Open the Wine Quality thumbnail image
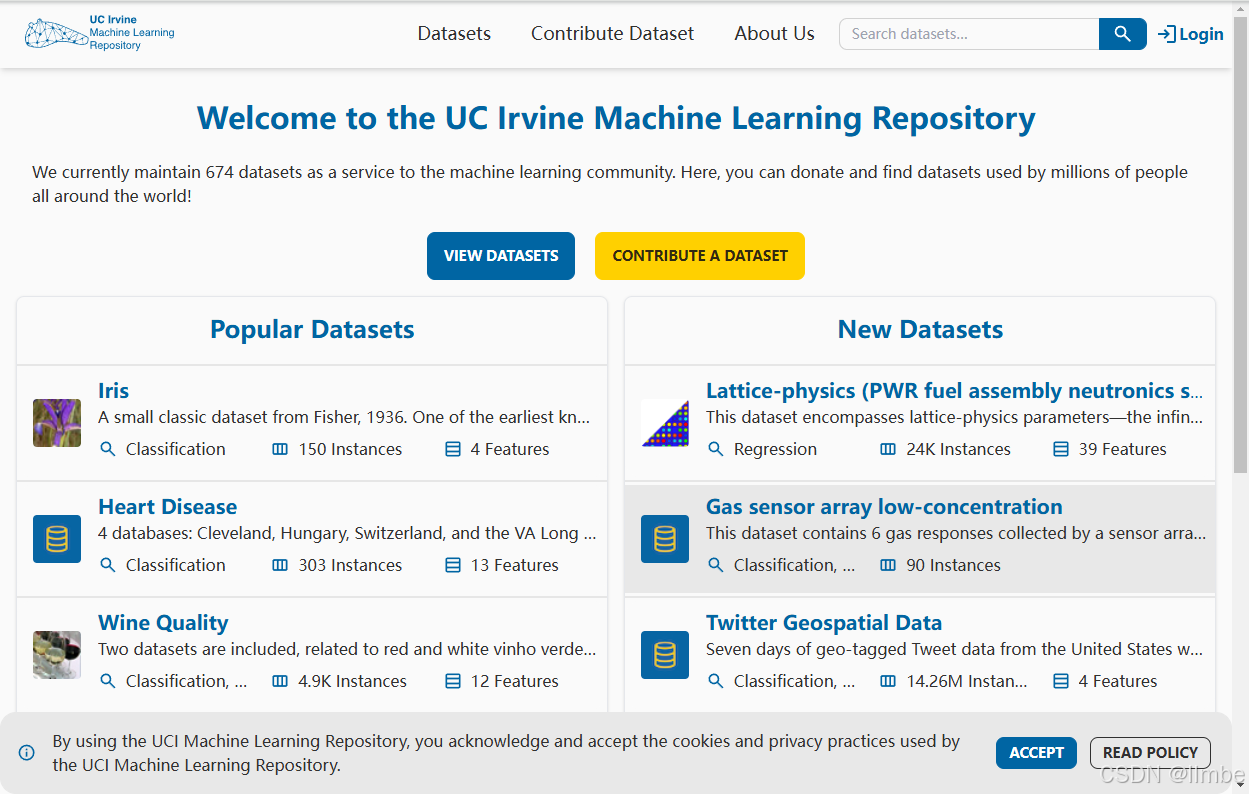The height and width of the screenshot is (794, 1249). [57, 655]
